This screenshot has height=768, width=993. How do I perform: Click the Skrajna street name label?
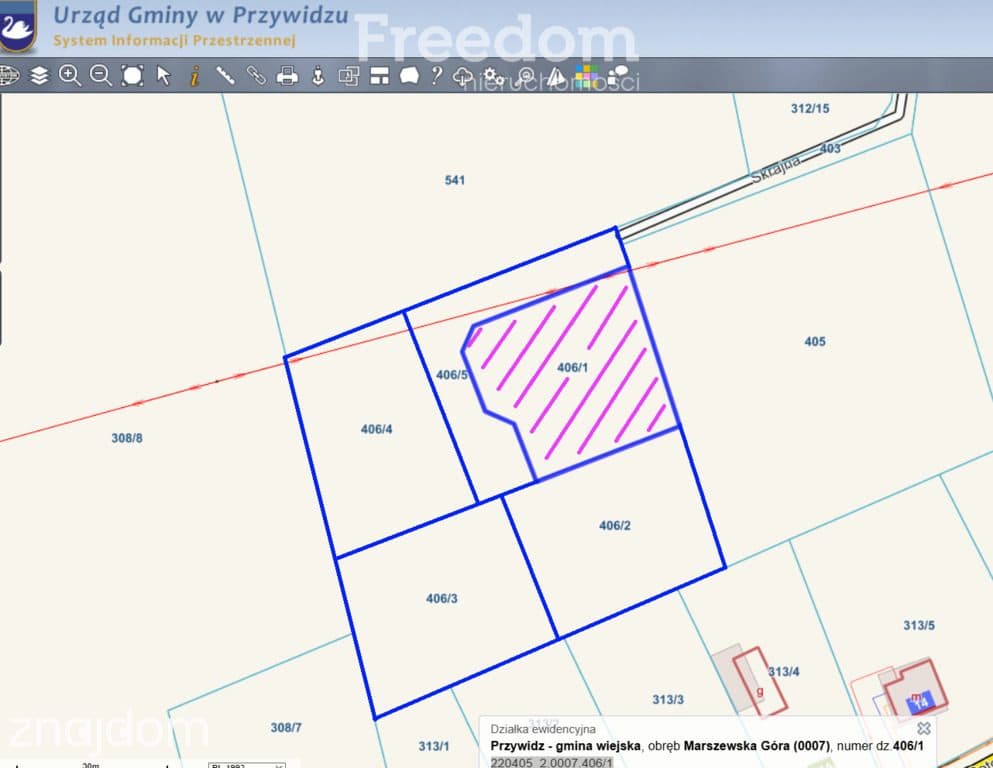[776, 168]
